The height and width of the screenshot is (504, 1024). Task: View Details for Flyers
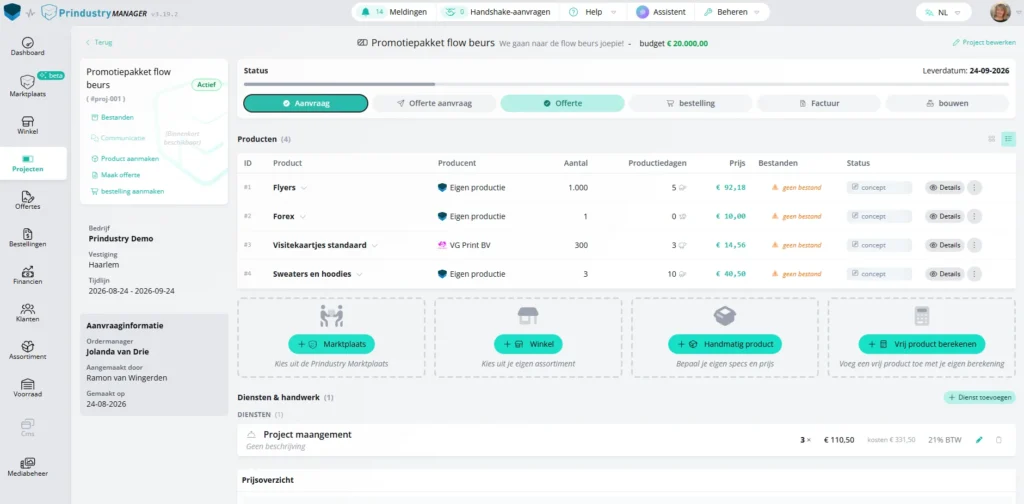(944, 187)
